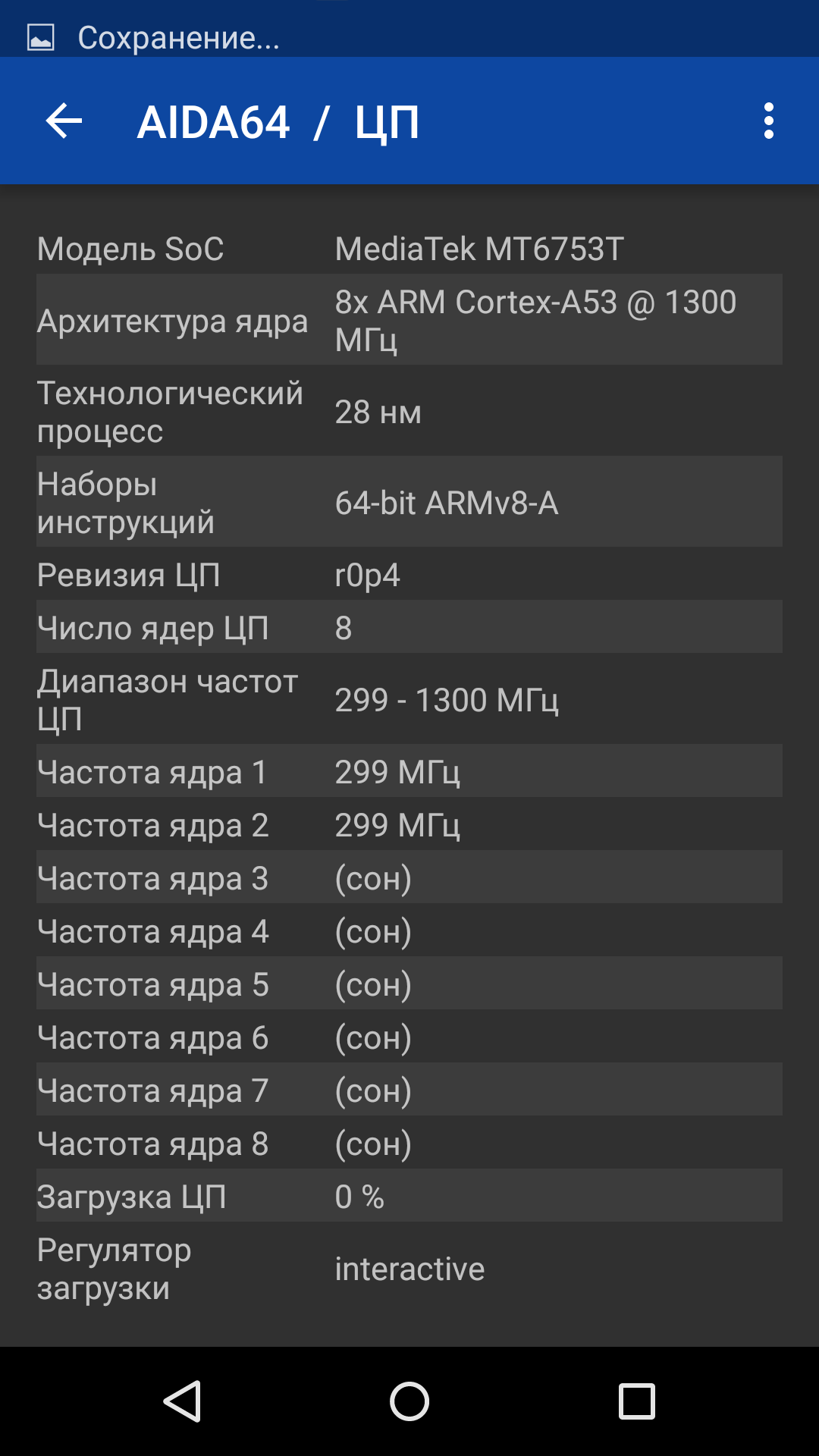Tap the Android Home navigation button
The image size is (819, 1456).
tap(409, 1401)
